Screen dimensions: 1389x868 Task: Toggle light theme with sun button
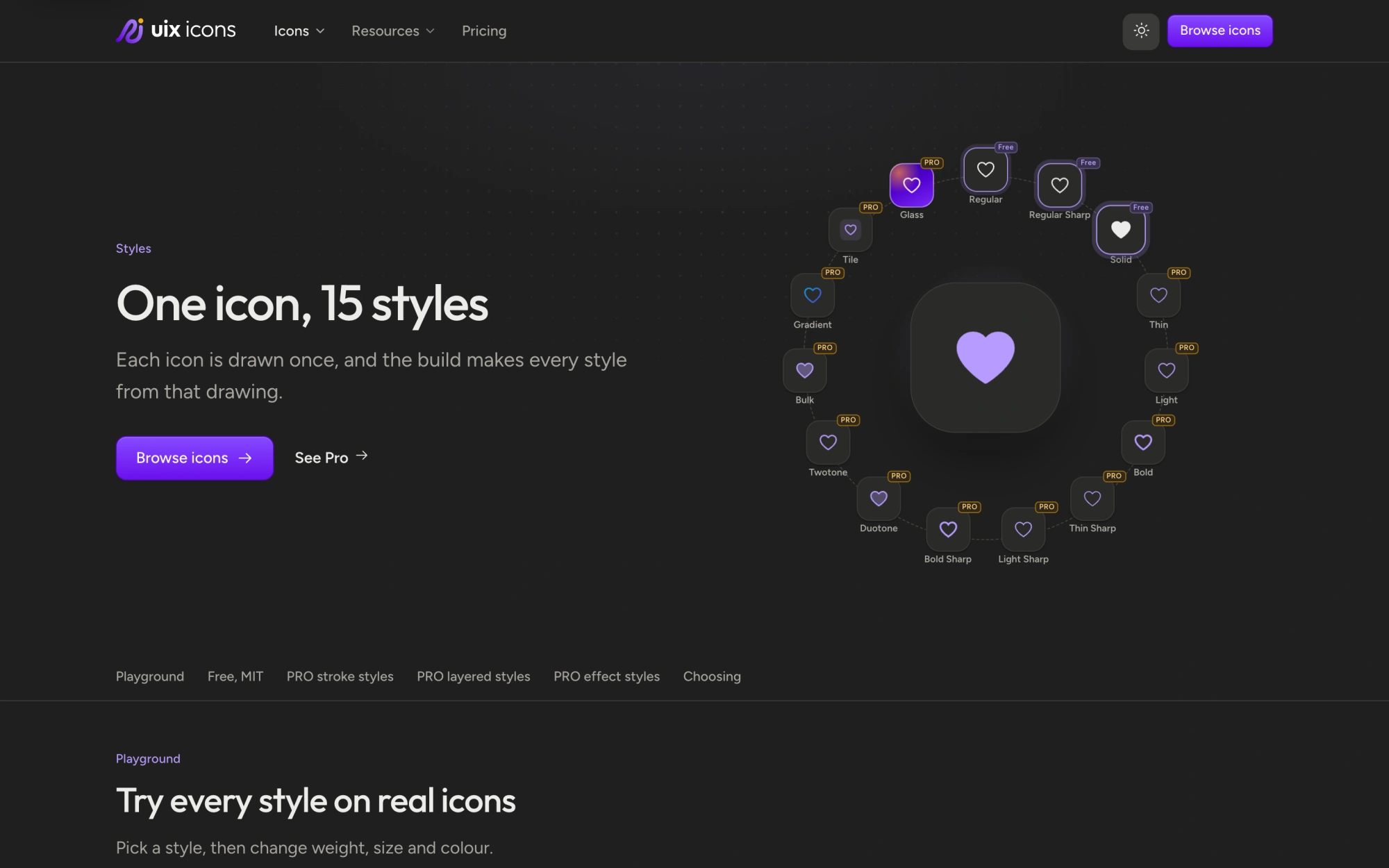click(x=1141, y=31)
